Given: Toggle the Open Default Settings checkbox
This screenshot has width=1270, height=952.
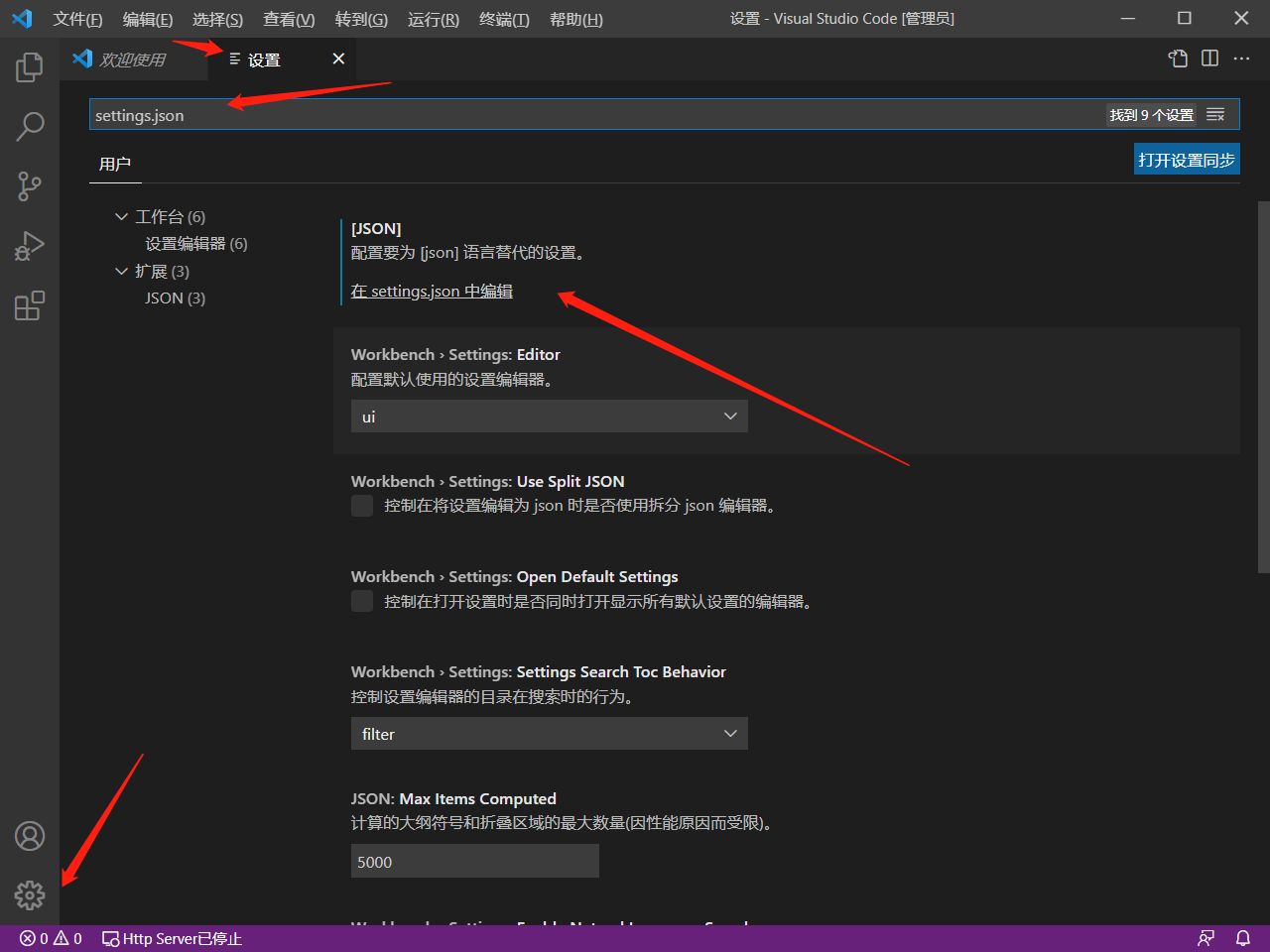Looking at the screenshot, I should click(362, 601).
